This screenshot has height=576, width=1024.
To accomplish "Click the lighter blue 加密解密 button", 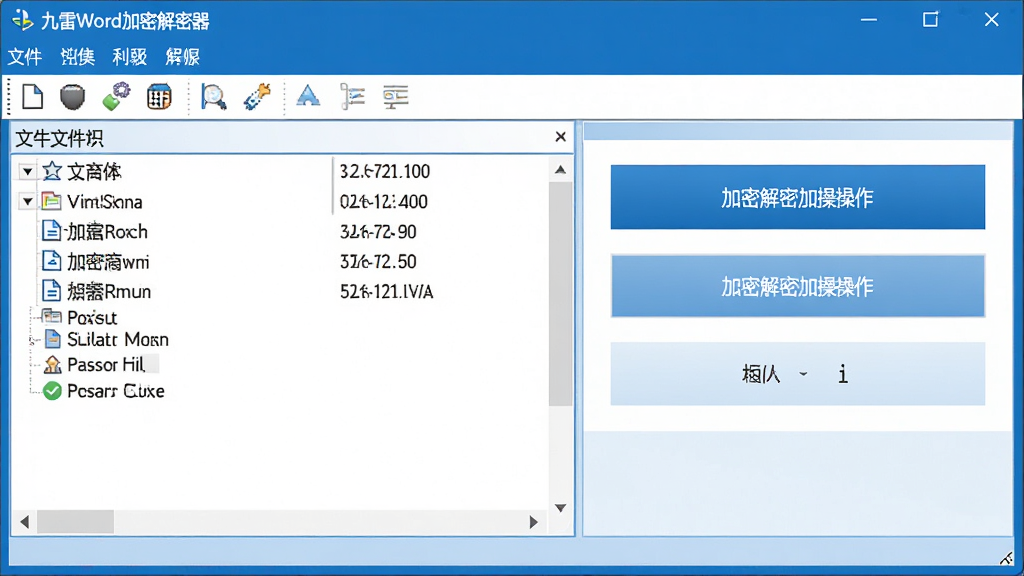I will [797, 286].
